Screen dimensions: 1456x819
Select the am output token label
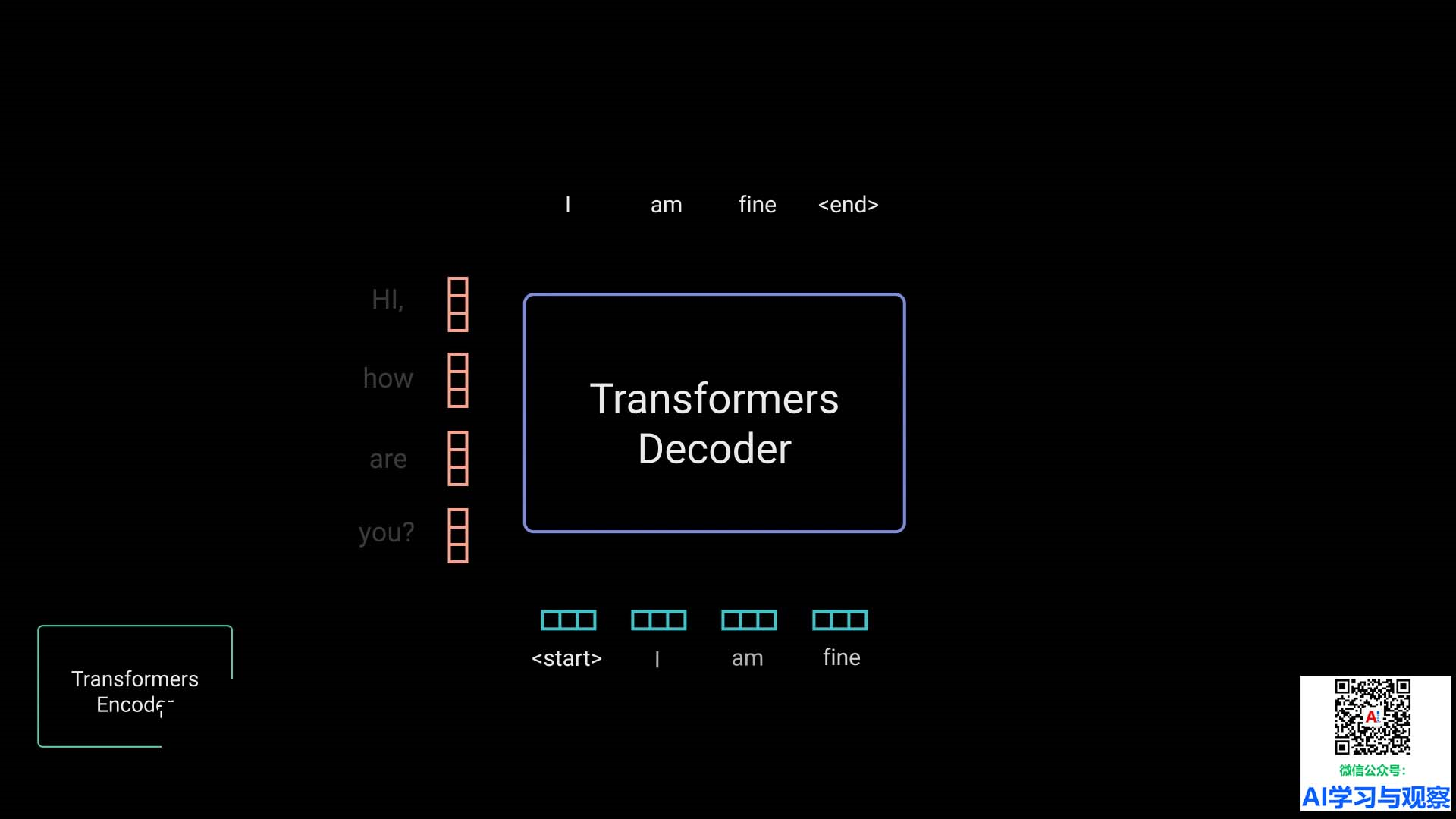coord(665,205)
